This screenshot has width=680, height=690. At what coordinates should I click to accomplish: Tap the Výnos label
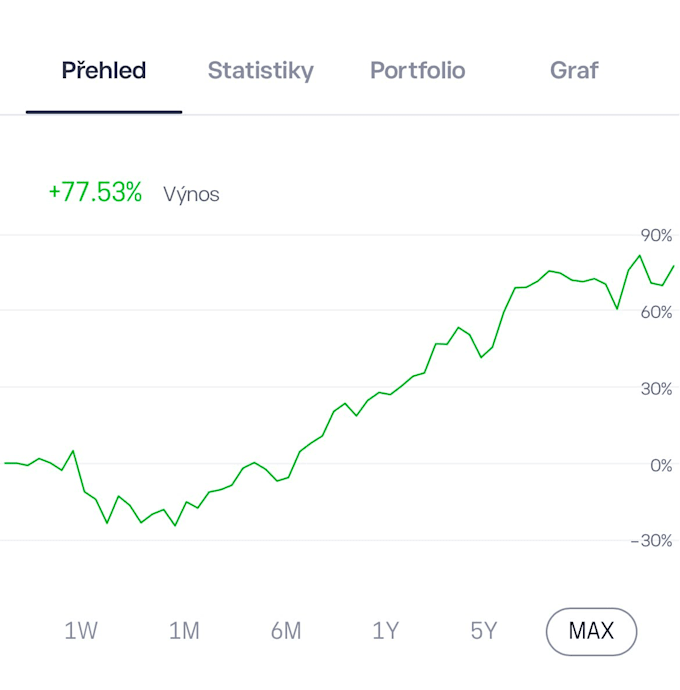(191, 194)
